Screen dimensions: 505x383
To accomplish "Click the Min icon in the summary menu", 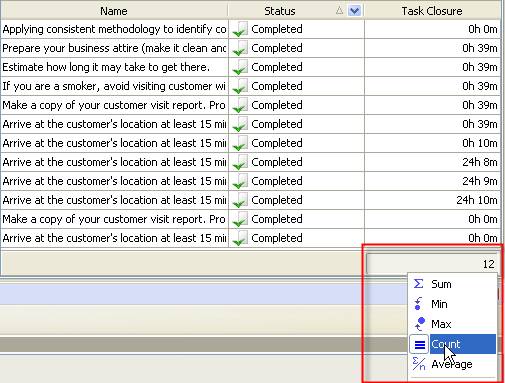I will pyautogui.click(x=418, y=304).
